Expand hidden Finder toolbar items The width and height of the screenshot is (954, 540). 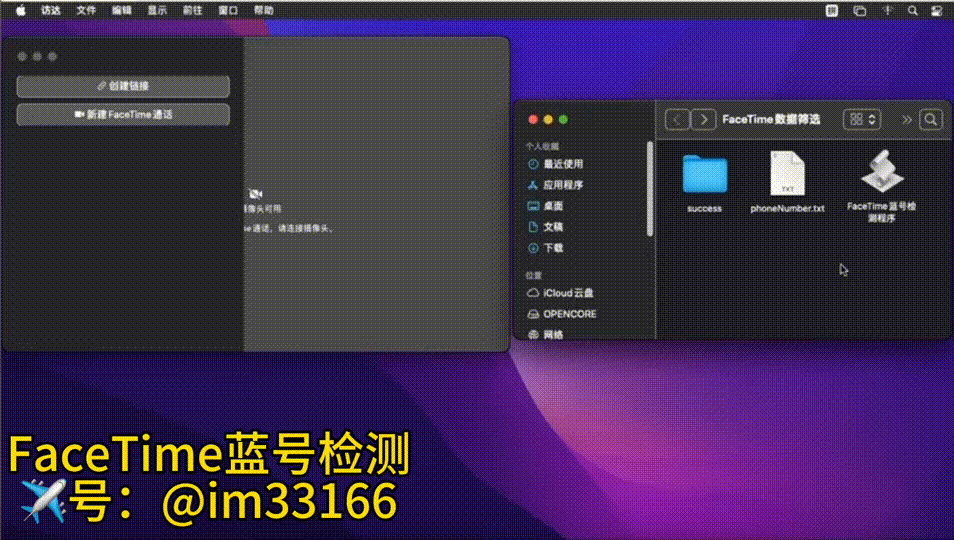coord(907,120)
